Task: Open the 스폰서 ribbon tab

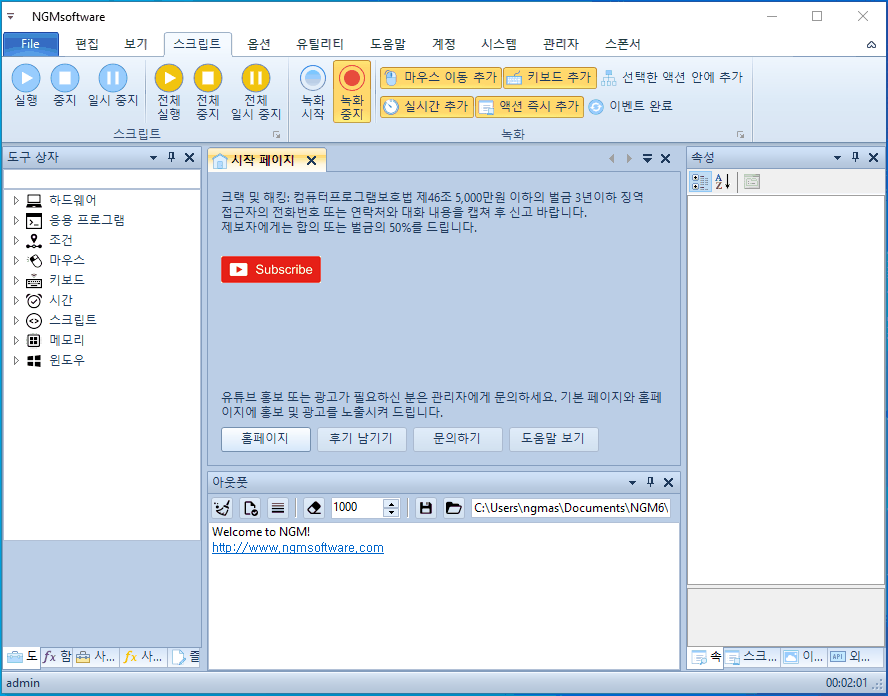Action: click(x=622, y=44)
